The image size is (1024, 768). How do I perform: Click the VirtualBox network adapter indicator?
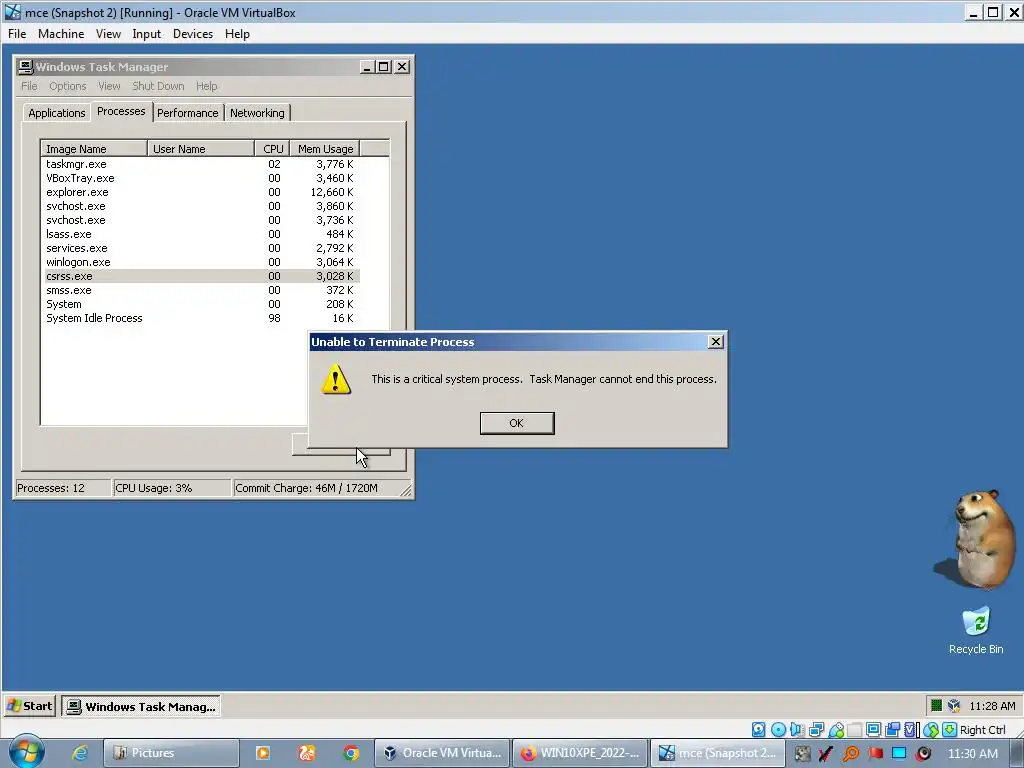pyautogui.click(x=816, y=729)
